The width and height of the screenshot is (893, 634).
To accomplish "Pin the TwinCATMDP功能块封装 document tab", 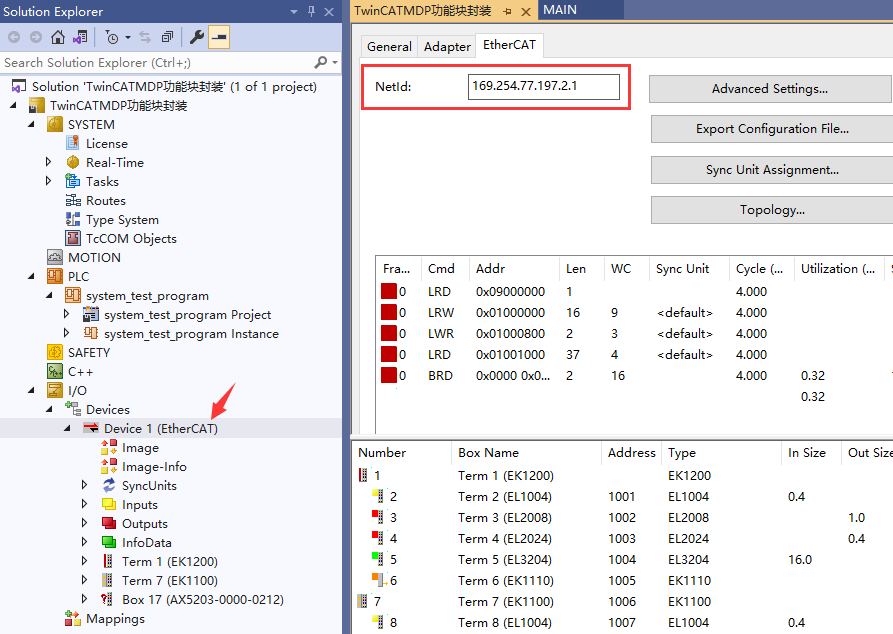I will (507, 11).
